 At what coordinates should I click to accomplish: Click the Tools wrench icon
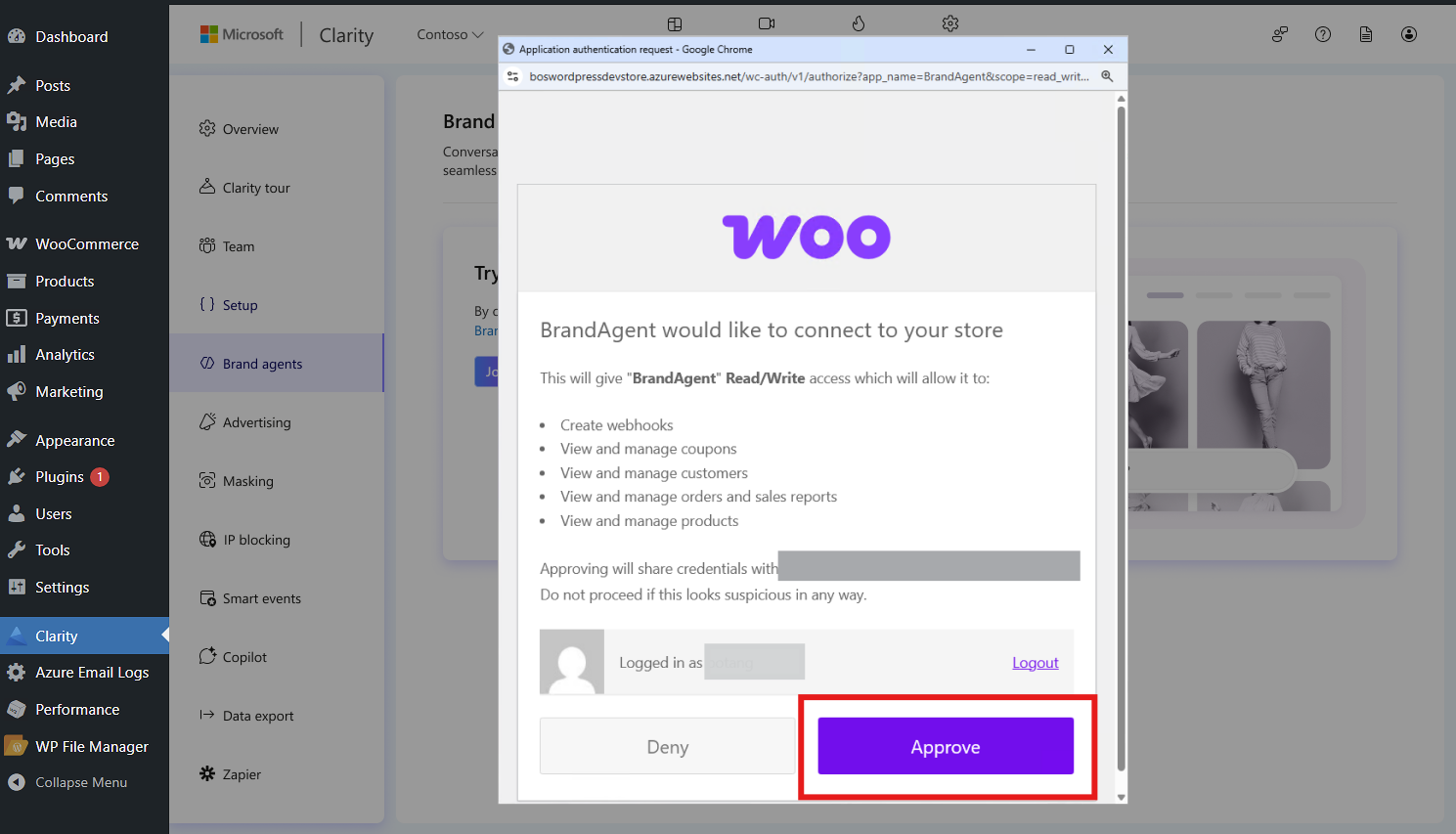click(17, 549)
